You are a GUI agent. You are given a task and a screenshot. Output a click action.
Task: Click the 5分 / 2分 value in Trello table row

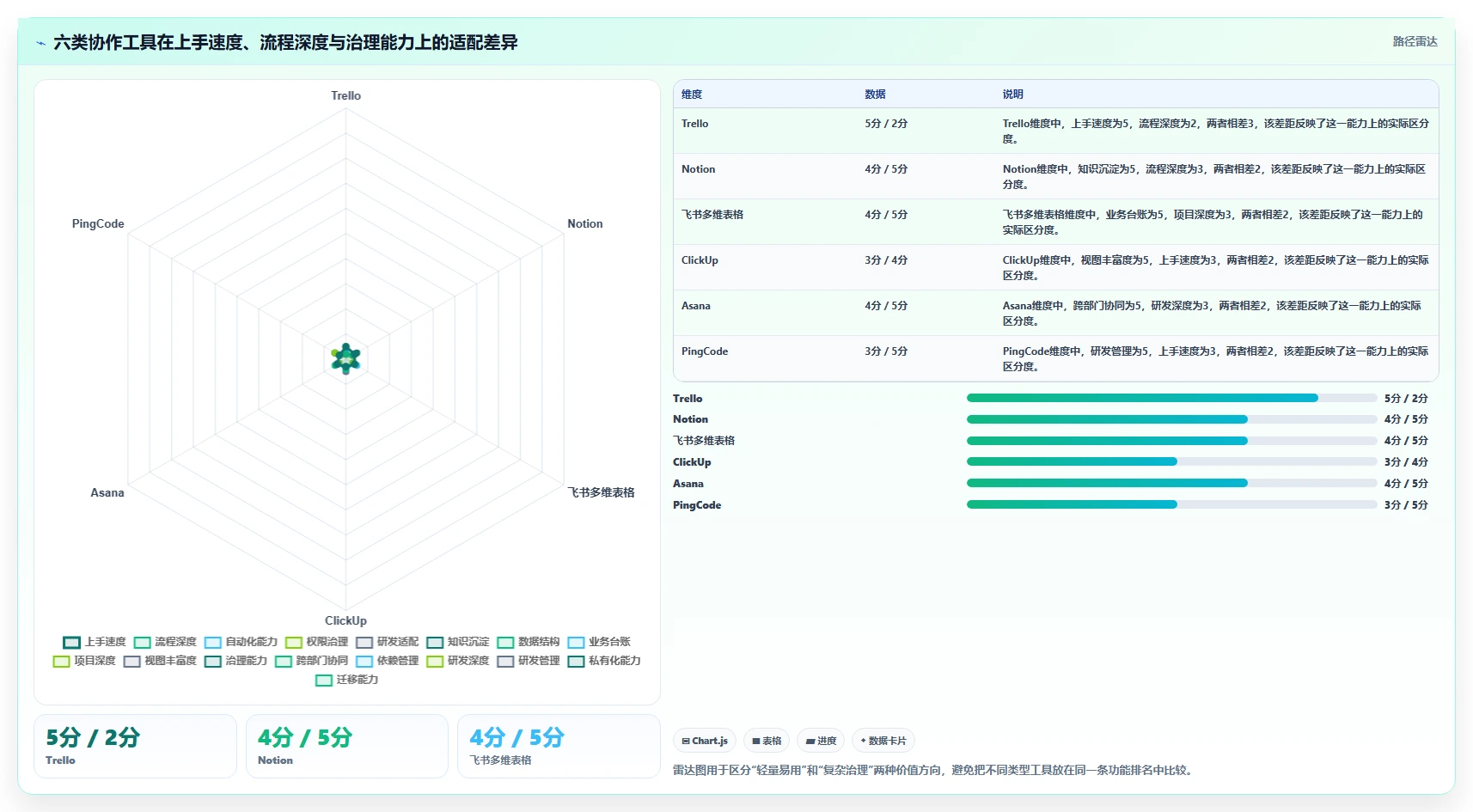pos(886,124)
